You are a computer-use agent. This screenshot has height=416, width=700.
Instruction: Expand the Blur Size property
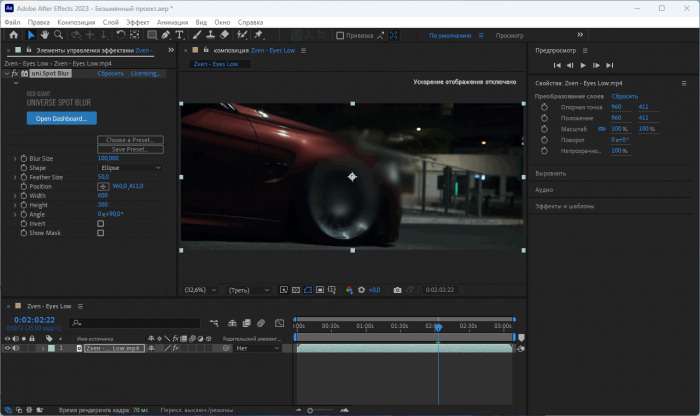14,158
